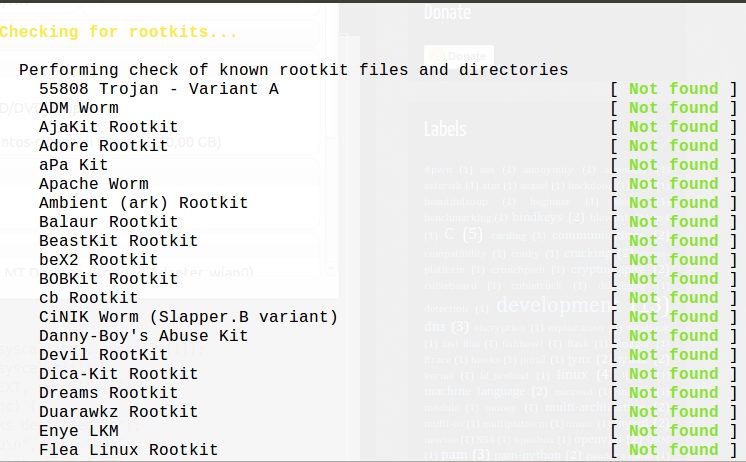
Task: Select the 'C (5)' label link
Action: 463,234
